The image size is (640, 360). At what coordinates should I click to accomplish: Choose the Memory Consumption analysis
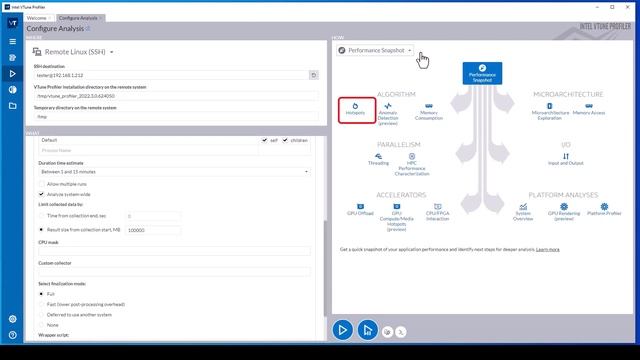point(429,111)
